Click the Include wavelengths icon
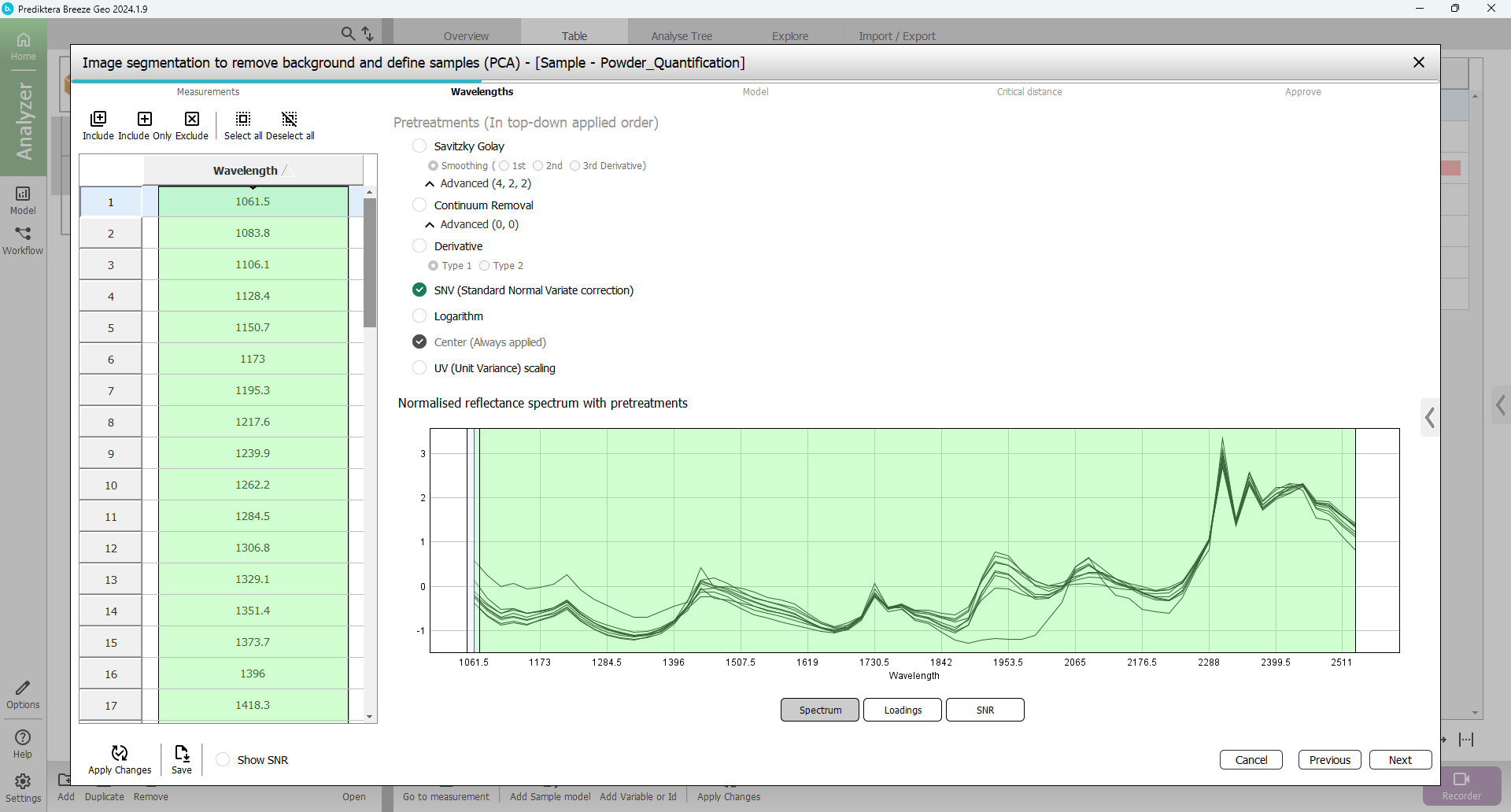The height and width of the screenshot is (812, 1511). click(x=98, y=120)
